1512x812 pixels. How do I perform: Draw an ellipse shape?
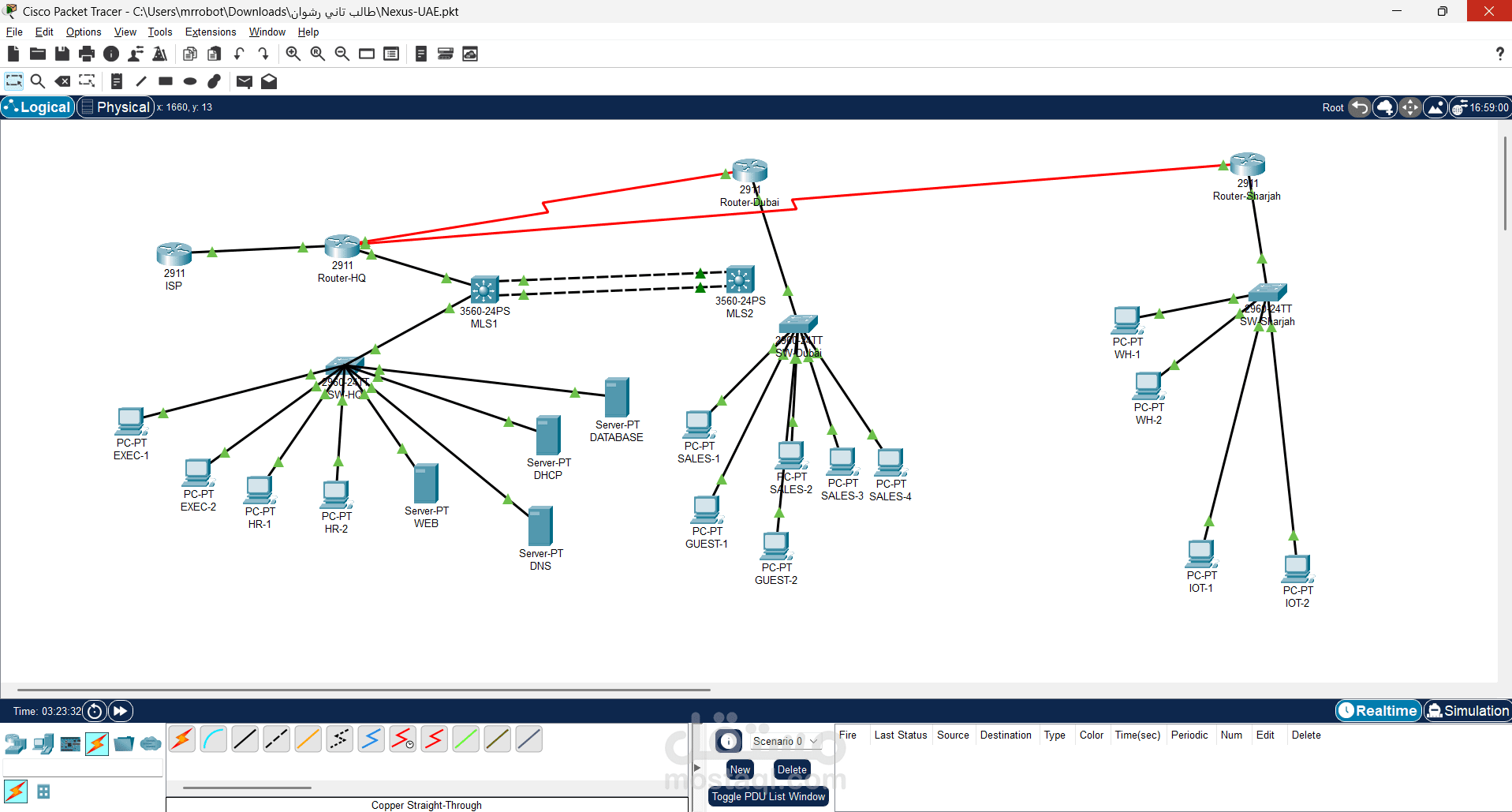190,81
